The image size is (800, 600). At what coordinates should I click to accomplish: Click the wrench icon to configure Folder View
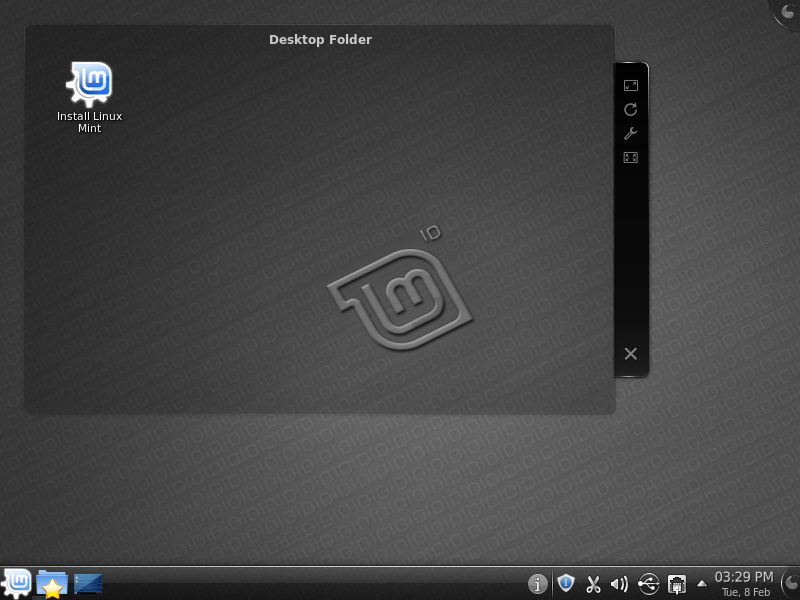click(631, 134)
